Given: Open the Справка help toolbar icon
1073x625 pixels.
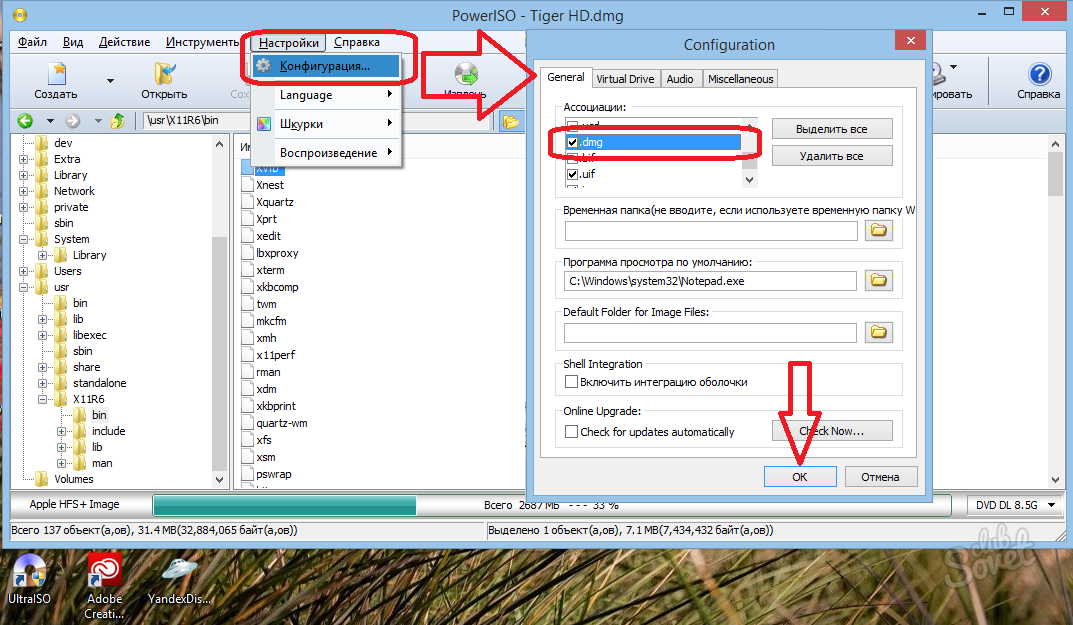Looking at the screenshot, I should pos(1039,74).
